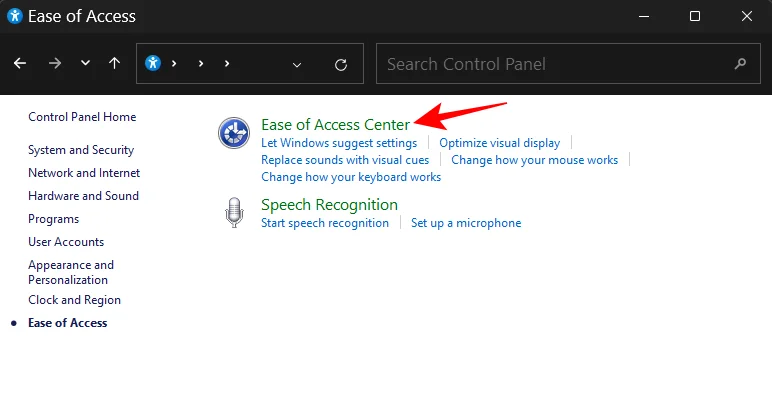Open User Accounts category
Screen dimensions: 772x407
pos(66,242)
